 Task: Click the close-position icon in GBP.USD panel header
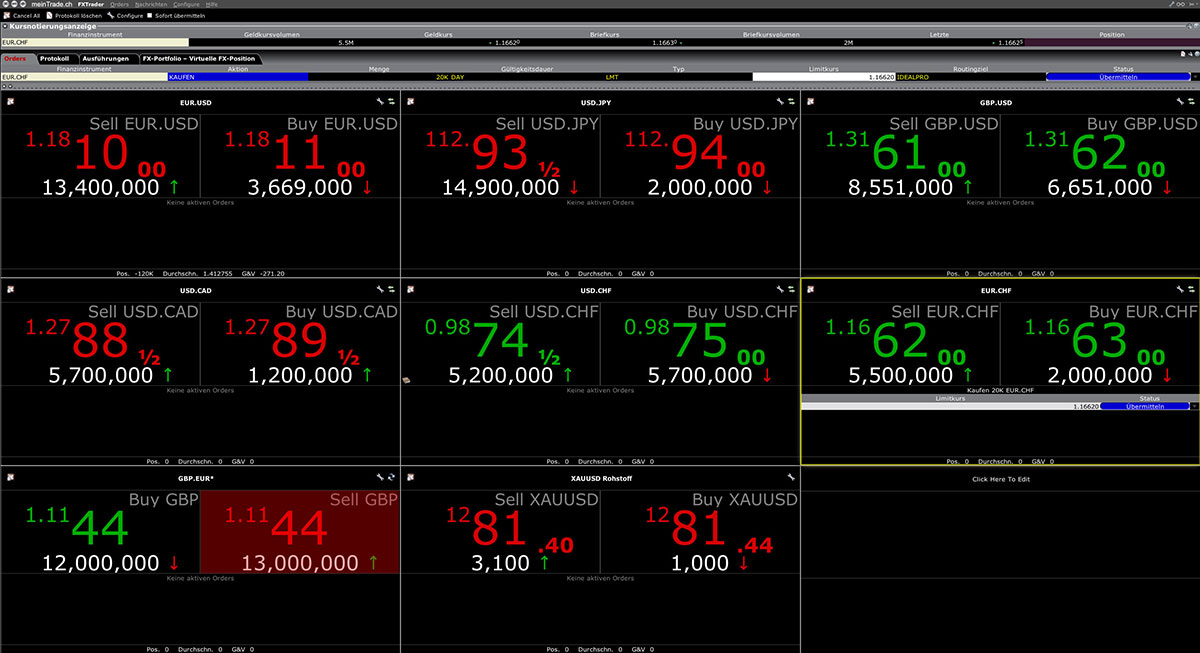pyautogui.click(x=811, y=102)
